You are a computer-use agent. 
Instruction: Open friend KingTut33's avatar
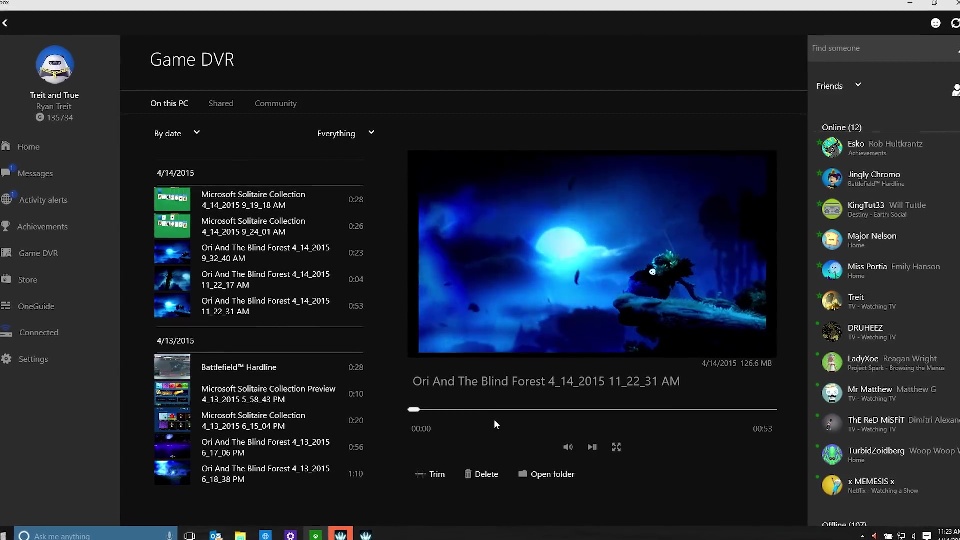click(x=831, y=209)
